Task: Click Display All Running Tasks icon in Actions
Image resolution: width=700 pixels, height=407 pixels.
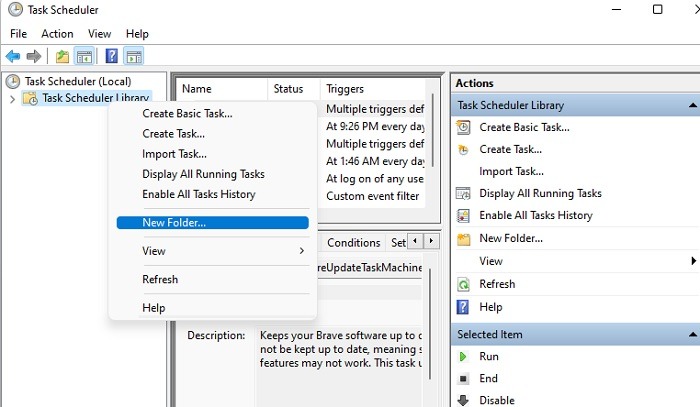Action: 463,193
